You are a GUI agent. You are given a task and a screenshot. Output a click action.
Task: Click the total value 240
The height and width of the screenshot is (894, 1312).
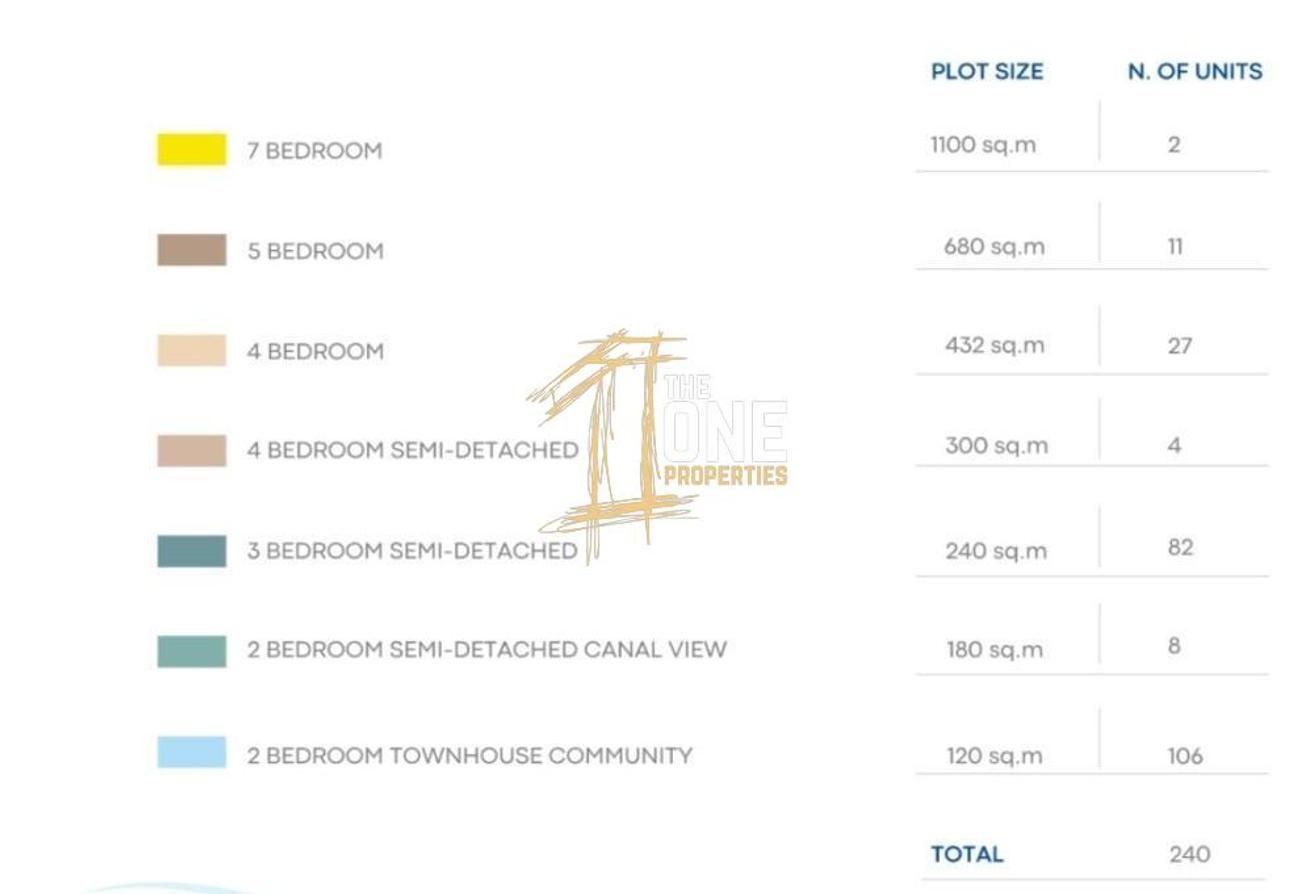pyautogui.click(x=1189, y=855)
